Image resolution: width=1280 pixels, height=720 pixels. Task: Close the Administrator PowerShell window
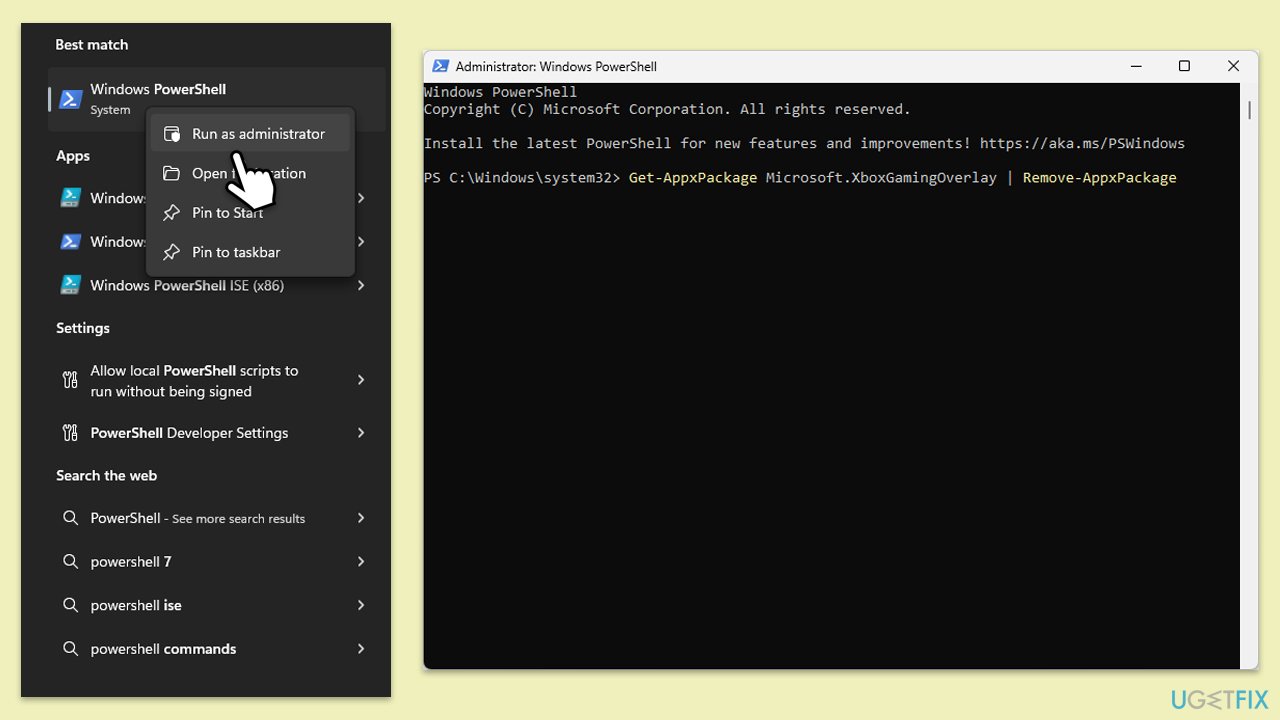tap(1233, 66)
